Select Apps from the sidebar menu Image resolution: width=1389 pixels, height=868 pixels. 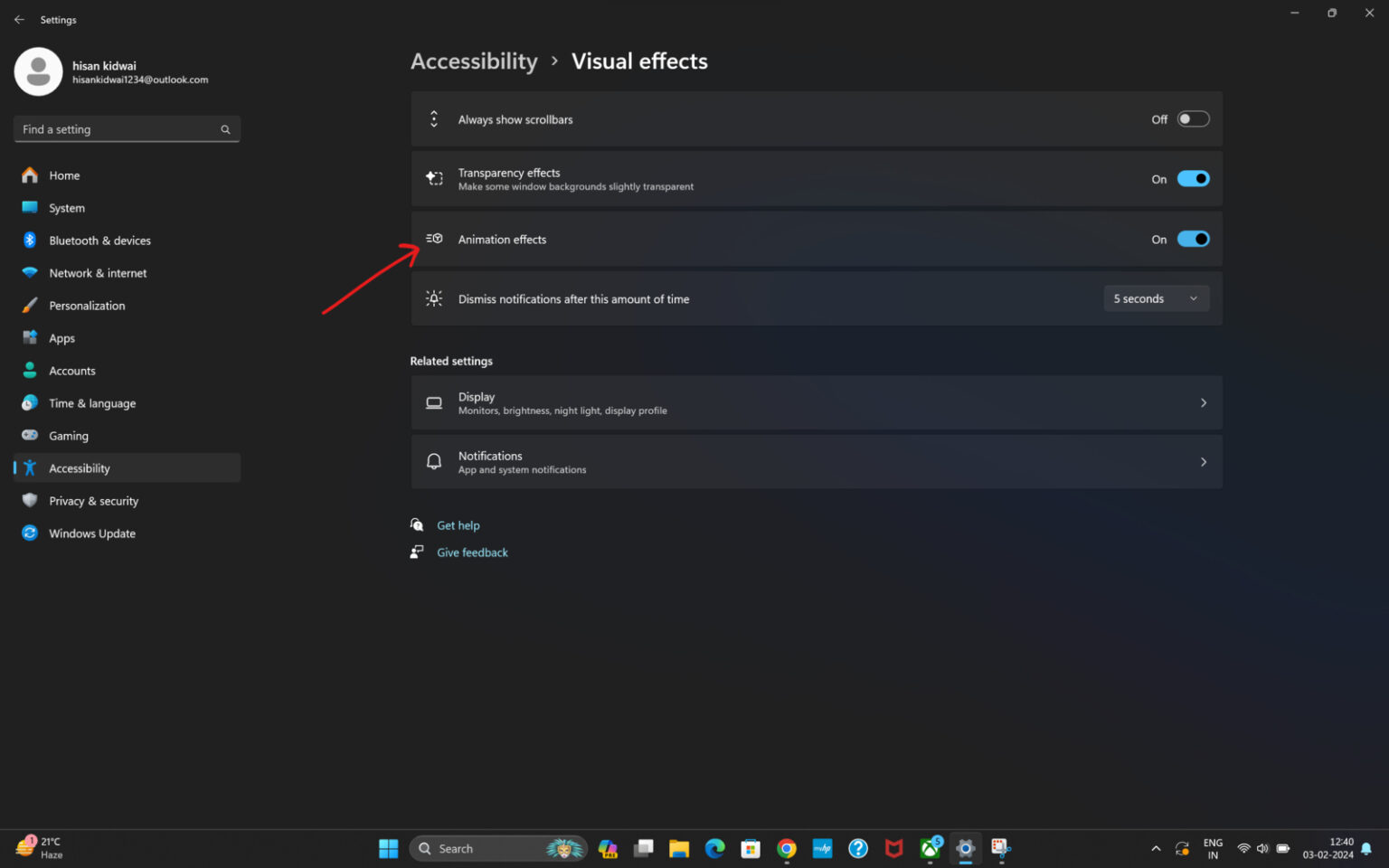pyautogui.click(x=61, y=337)
